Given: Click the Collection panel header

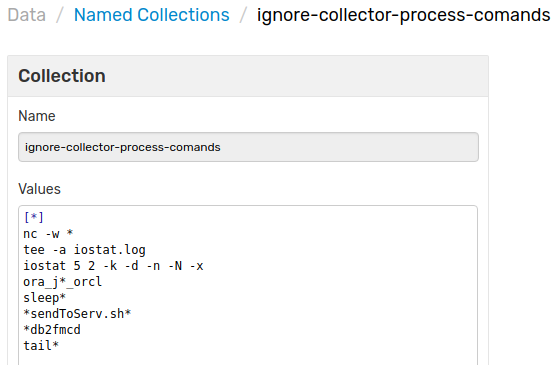Looking at the screenshot, I should 248,76.
